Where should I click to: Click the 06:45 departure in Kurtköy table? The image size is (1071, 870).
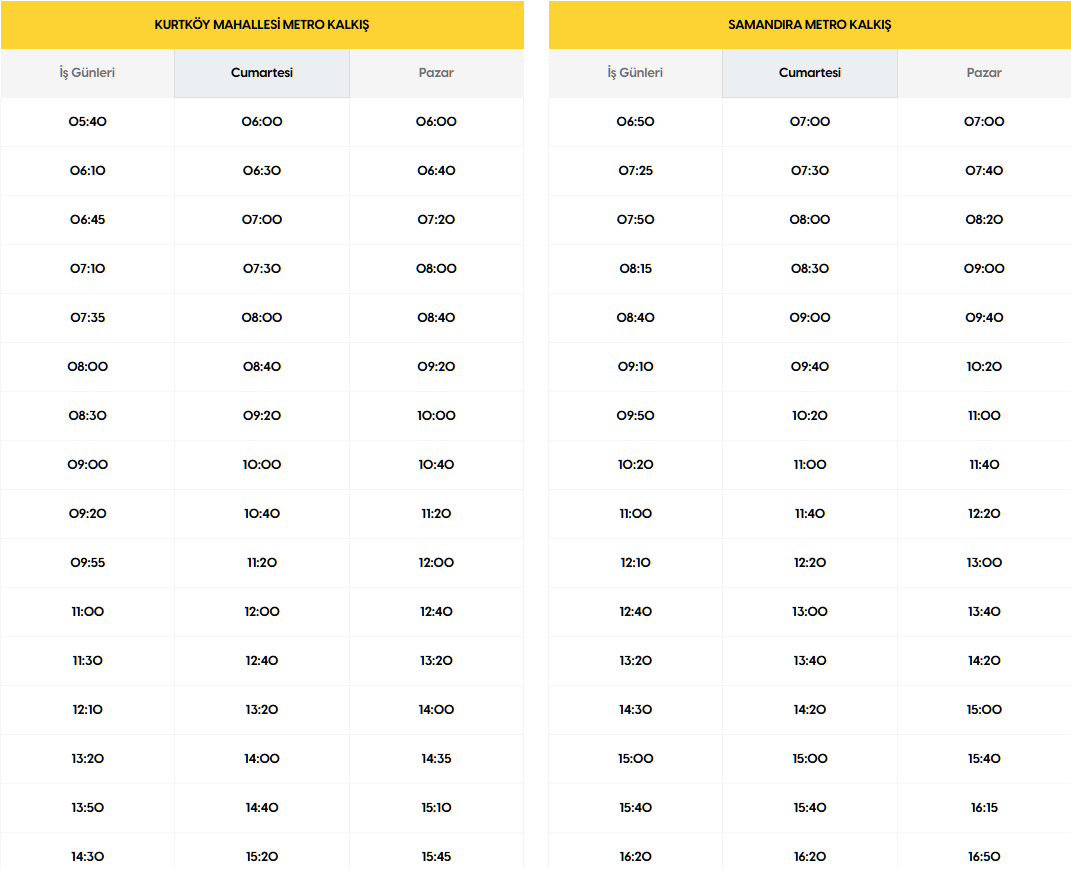(88, 220)
